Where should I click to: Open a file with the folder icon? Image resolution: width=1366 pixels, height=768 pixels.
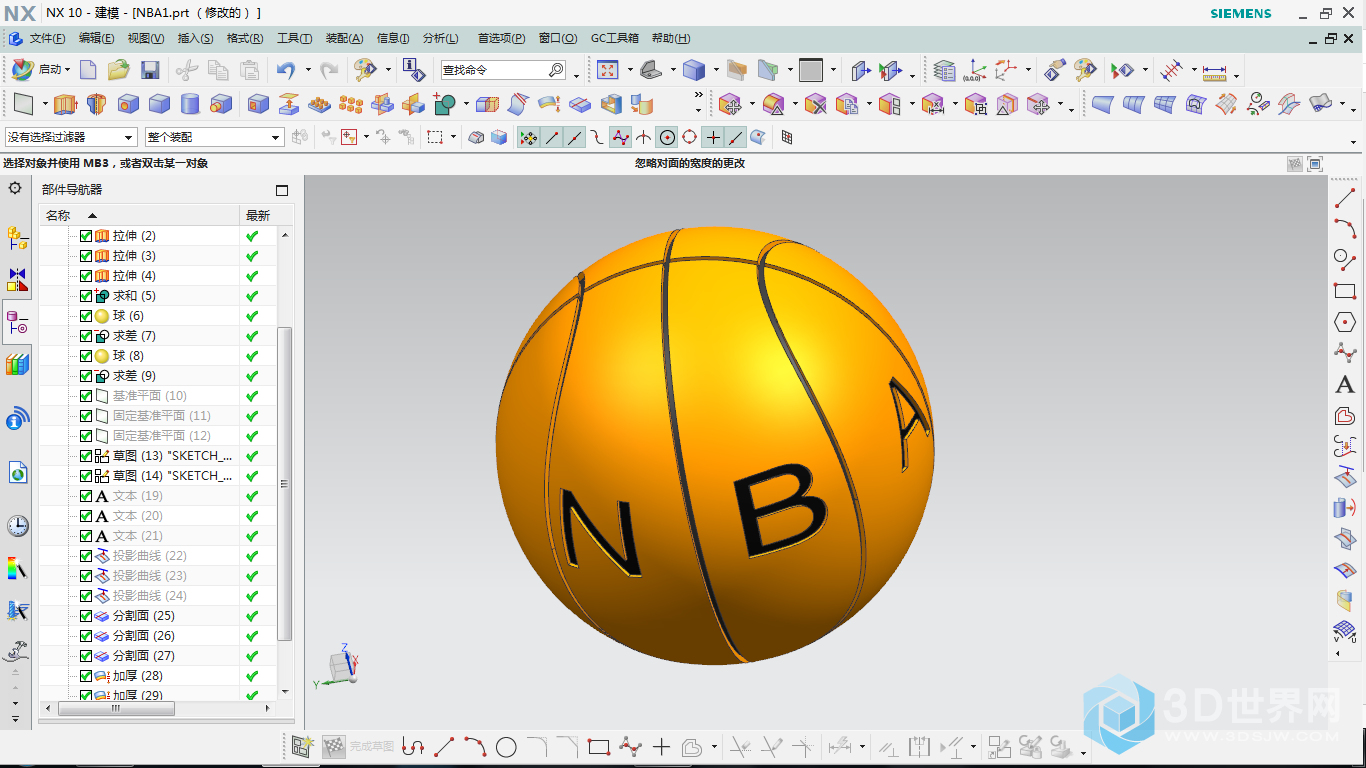coord(119,70)
